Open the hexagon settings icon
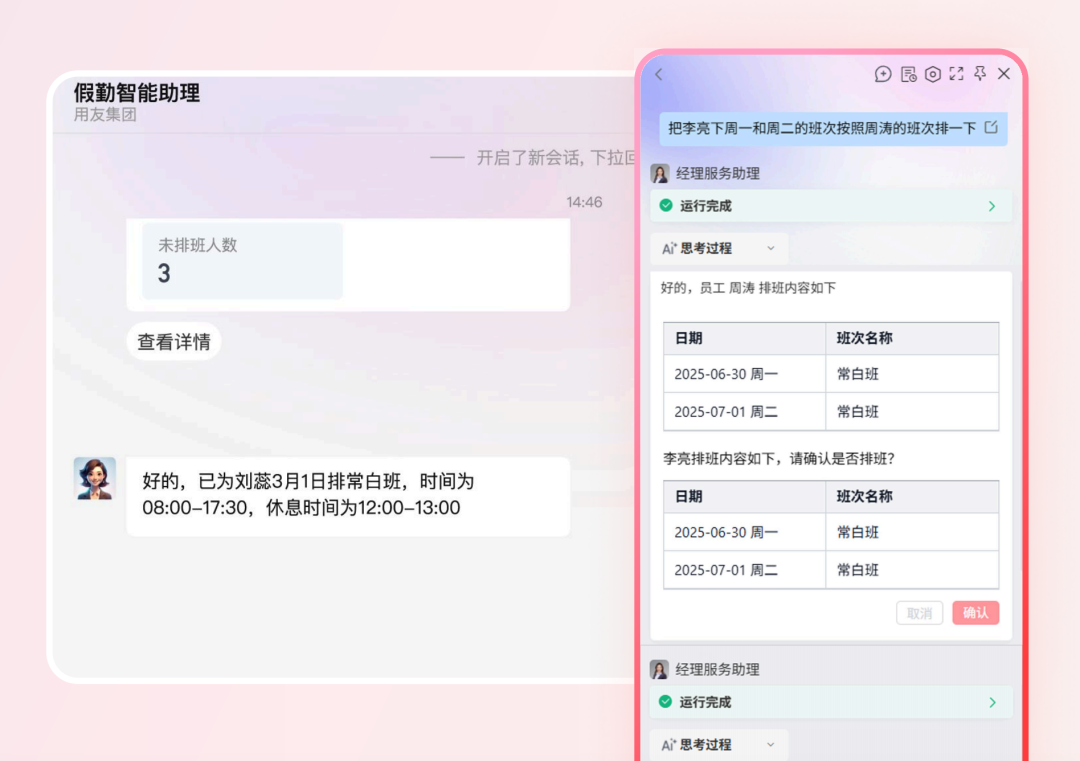Viewport: 1080px width, 761px height. pos(933,74)
